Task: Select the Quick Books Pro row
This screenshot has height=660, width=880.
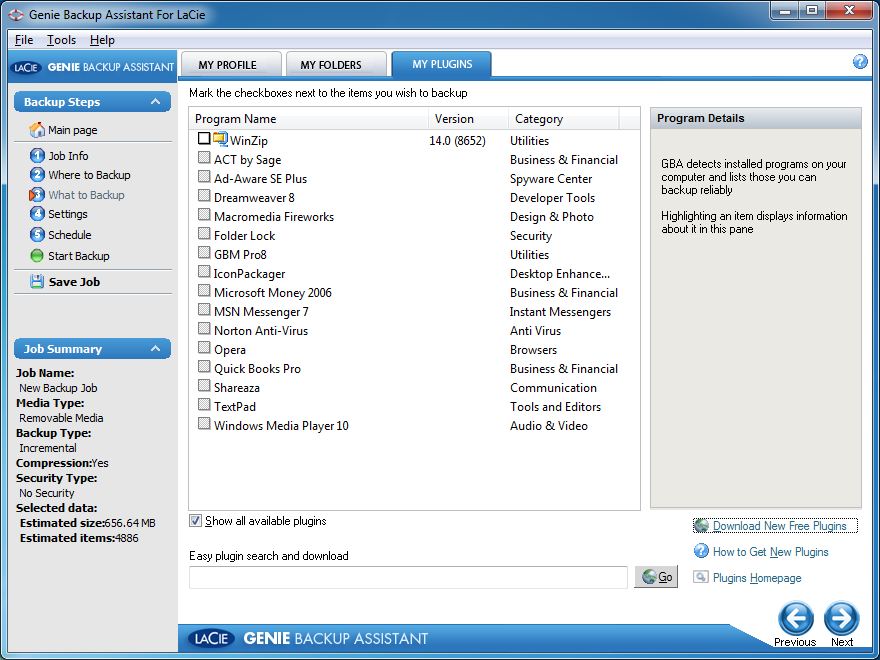Action: (x=414, y=369)
